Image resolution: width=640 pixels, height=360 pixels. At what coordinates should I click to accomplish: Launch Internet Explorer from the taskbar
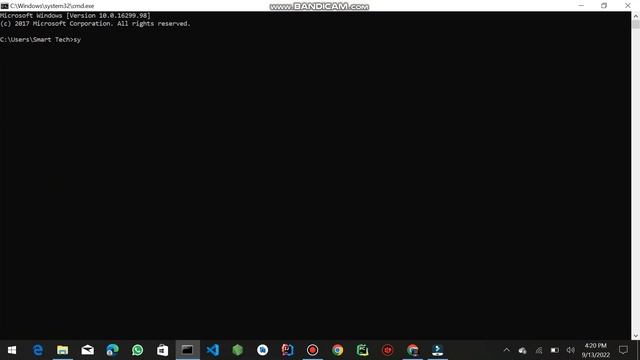coord(38,350)
